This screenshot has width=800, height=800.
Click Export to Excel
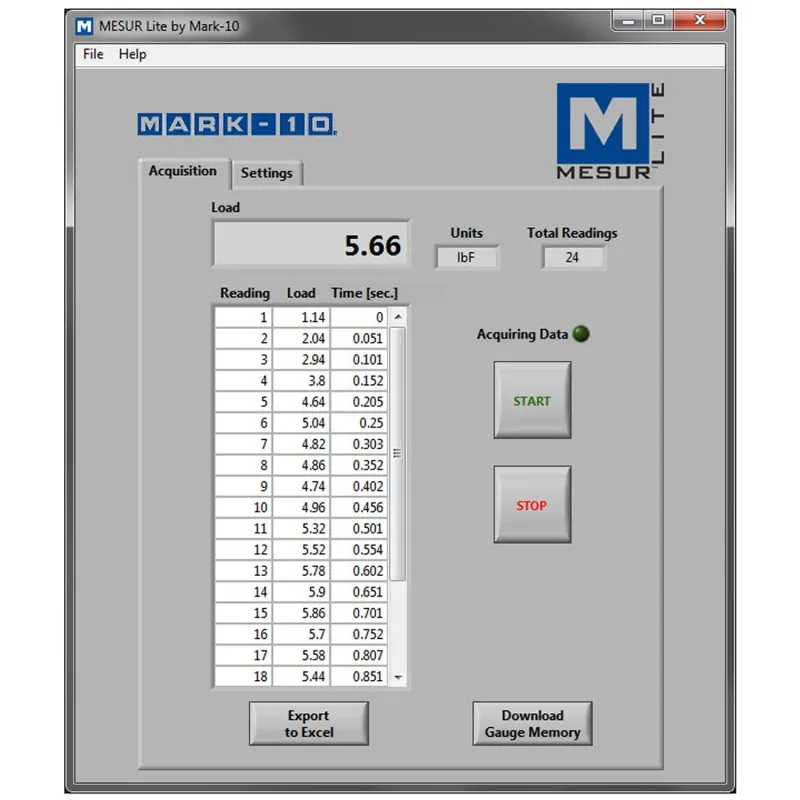click(308, 722)
